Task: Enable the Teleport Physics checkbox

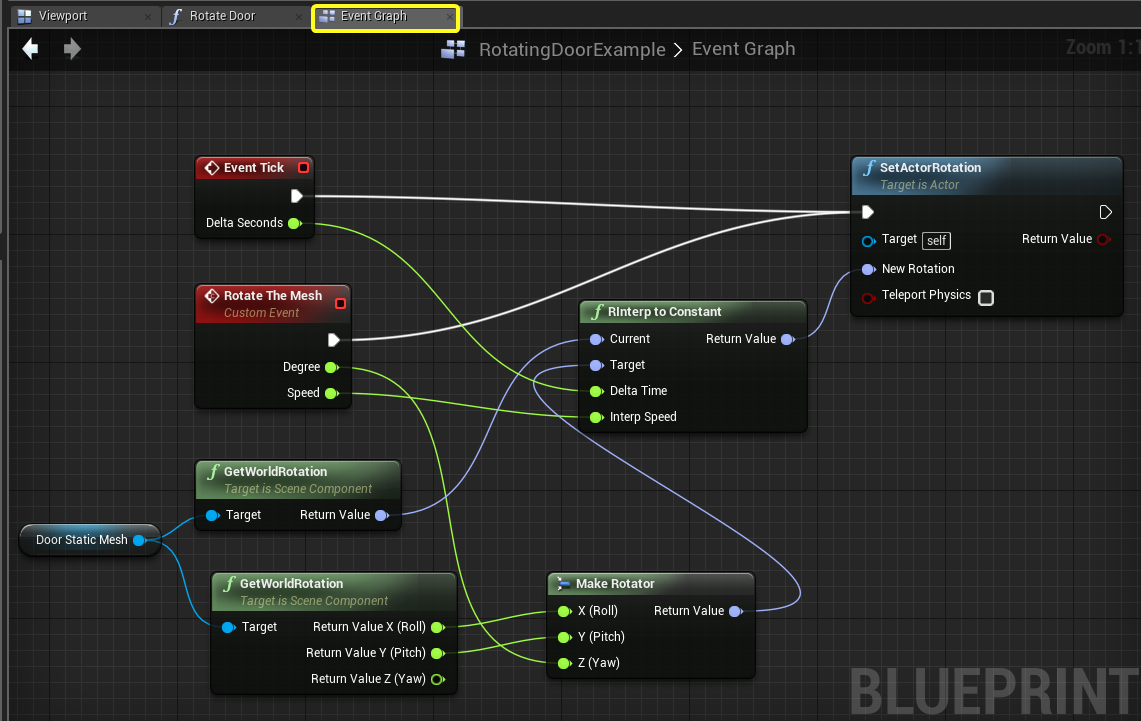Action: 986,297
